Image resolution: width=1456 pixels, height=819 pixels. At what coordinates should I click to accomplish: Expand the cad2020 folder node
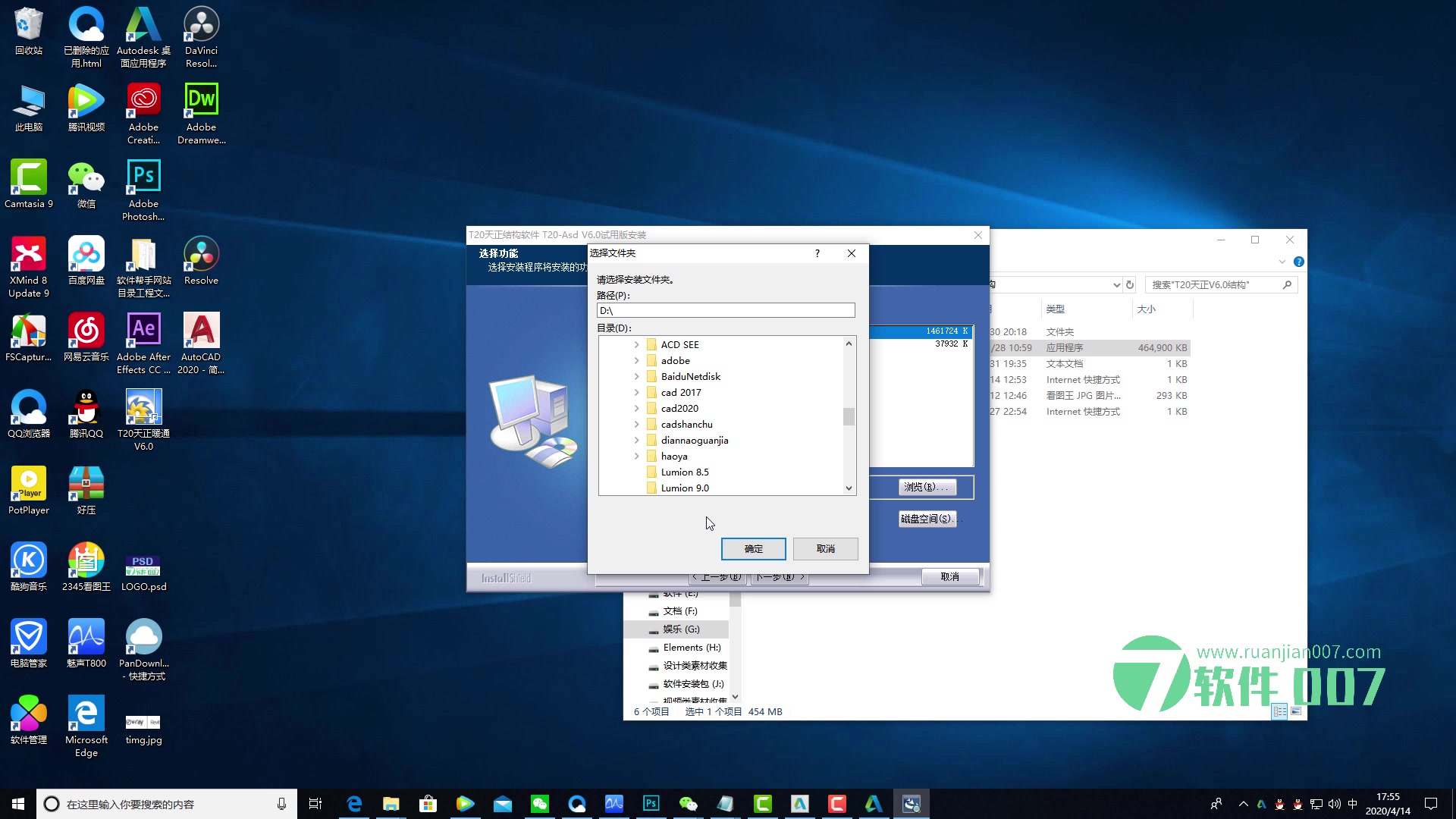[636, 408]
